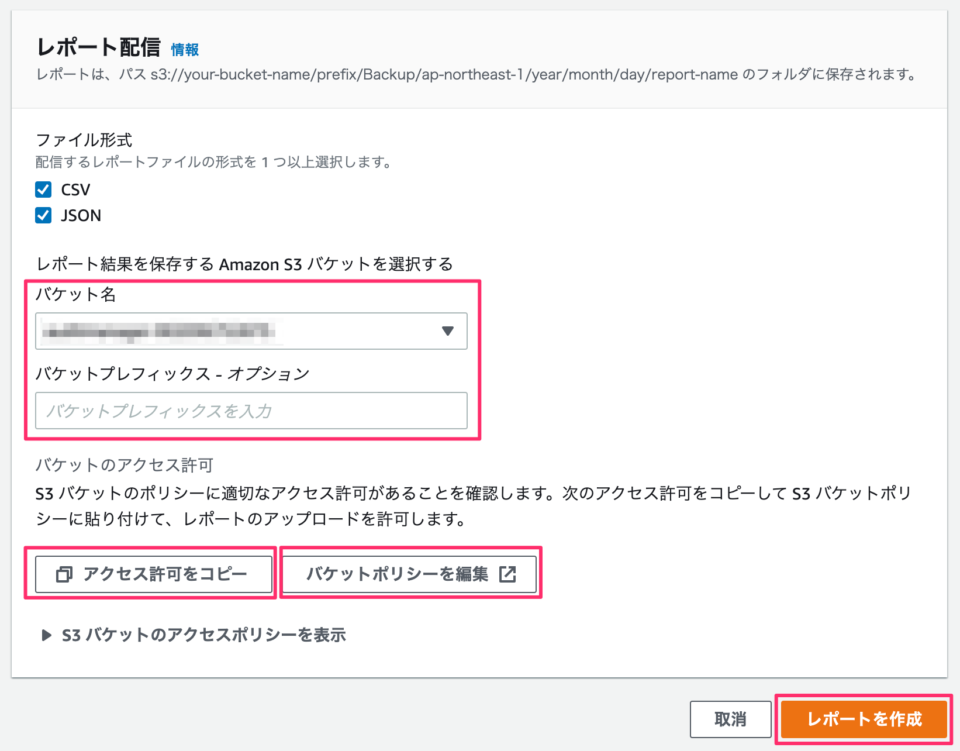Image resolution: width=960 pixels, height=751 pixels.
Task: Click the triangle icon beside S3 バケットのアクセスポリシーを表示
Action: [46, 635]
